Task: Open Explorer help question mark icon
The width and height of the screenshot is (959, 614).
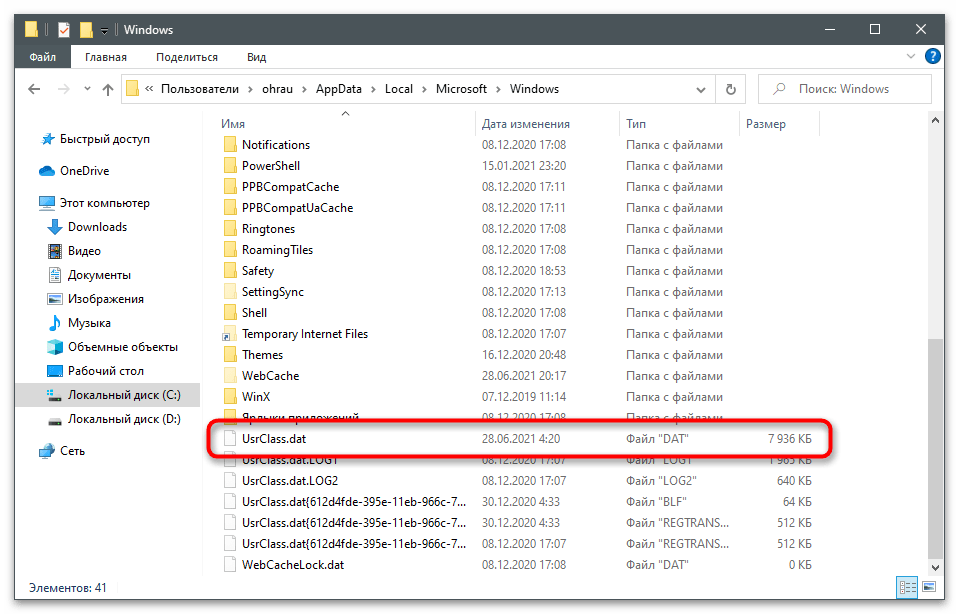Action: [x=933, y=56]
